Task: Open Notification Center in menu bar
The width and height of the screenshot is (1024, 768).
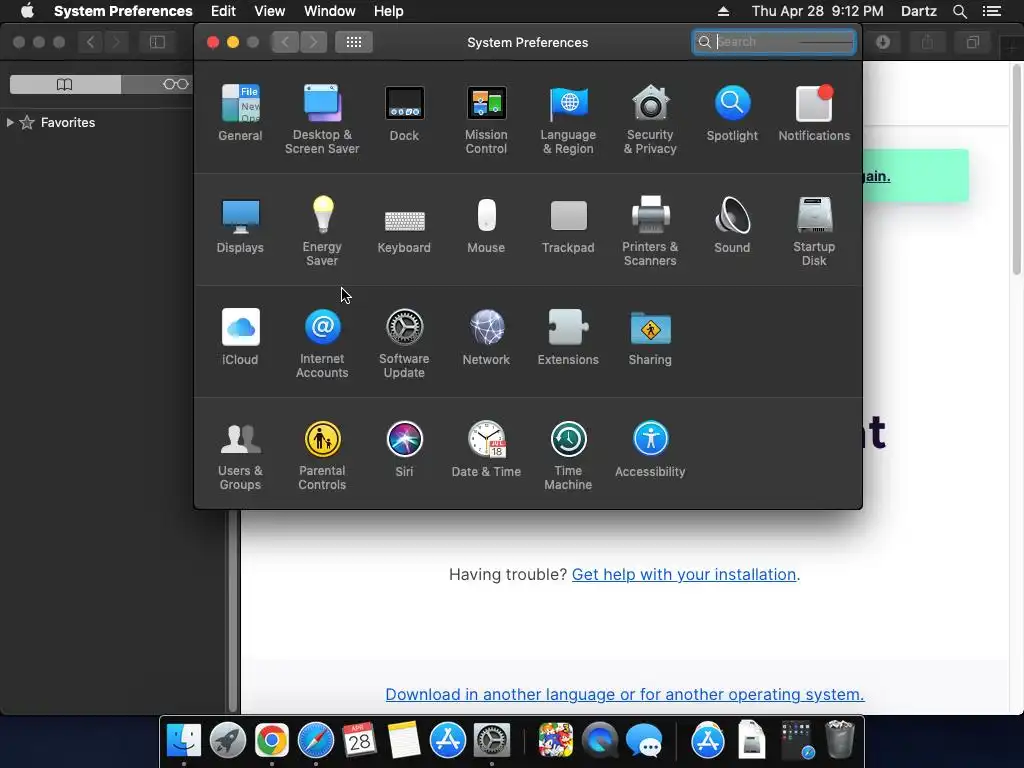Action: coord(992,11)
